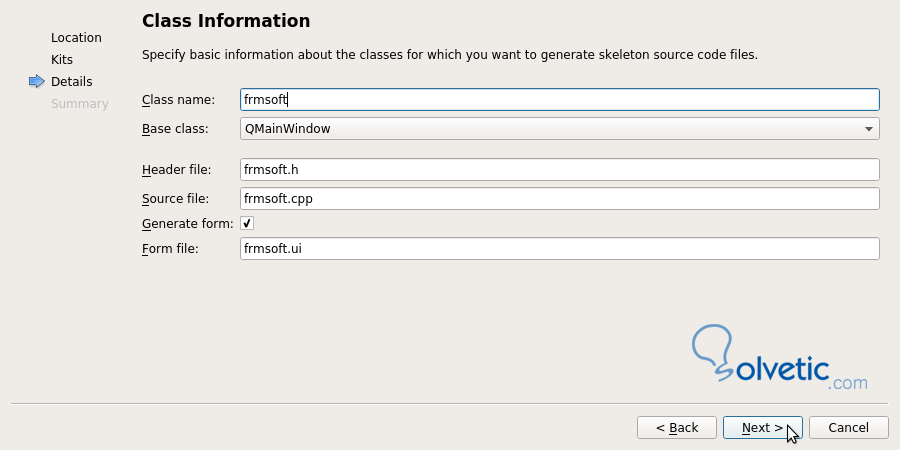Proceed with the Next button
This screenshot has height=450, width=900.
(x=762, y=428)
